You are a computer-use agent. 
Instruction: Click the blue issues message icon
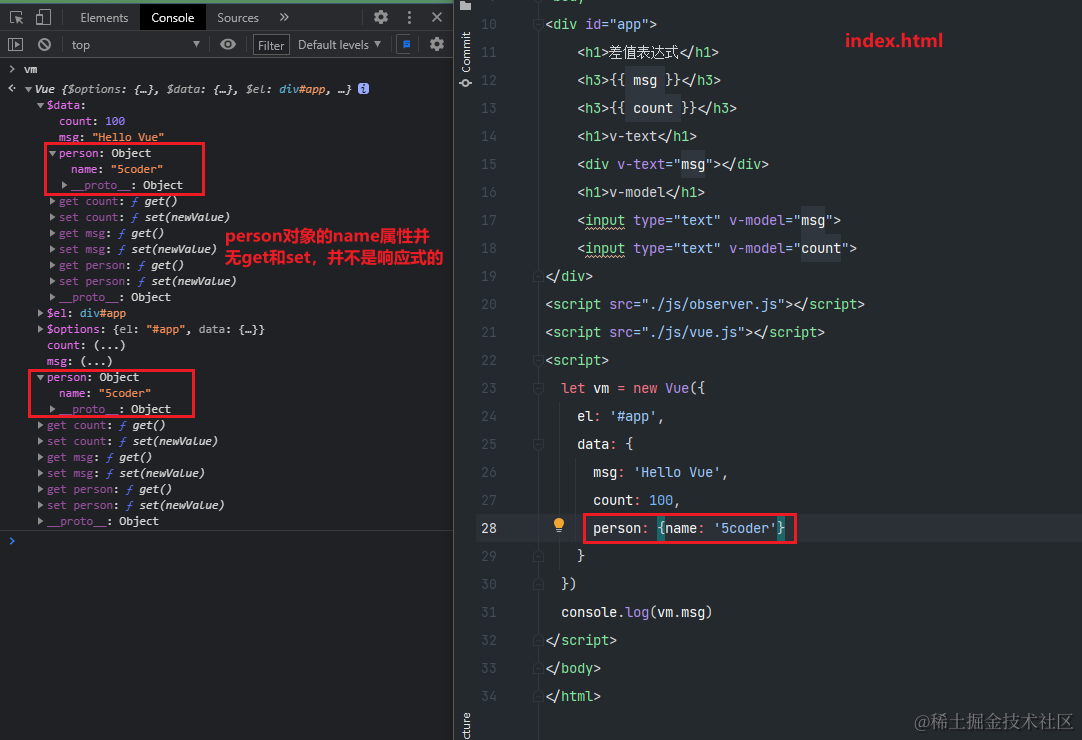(406, 45)
